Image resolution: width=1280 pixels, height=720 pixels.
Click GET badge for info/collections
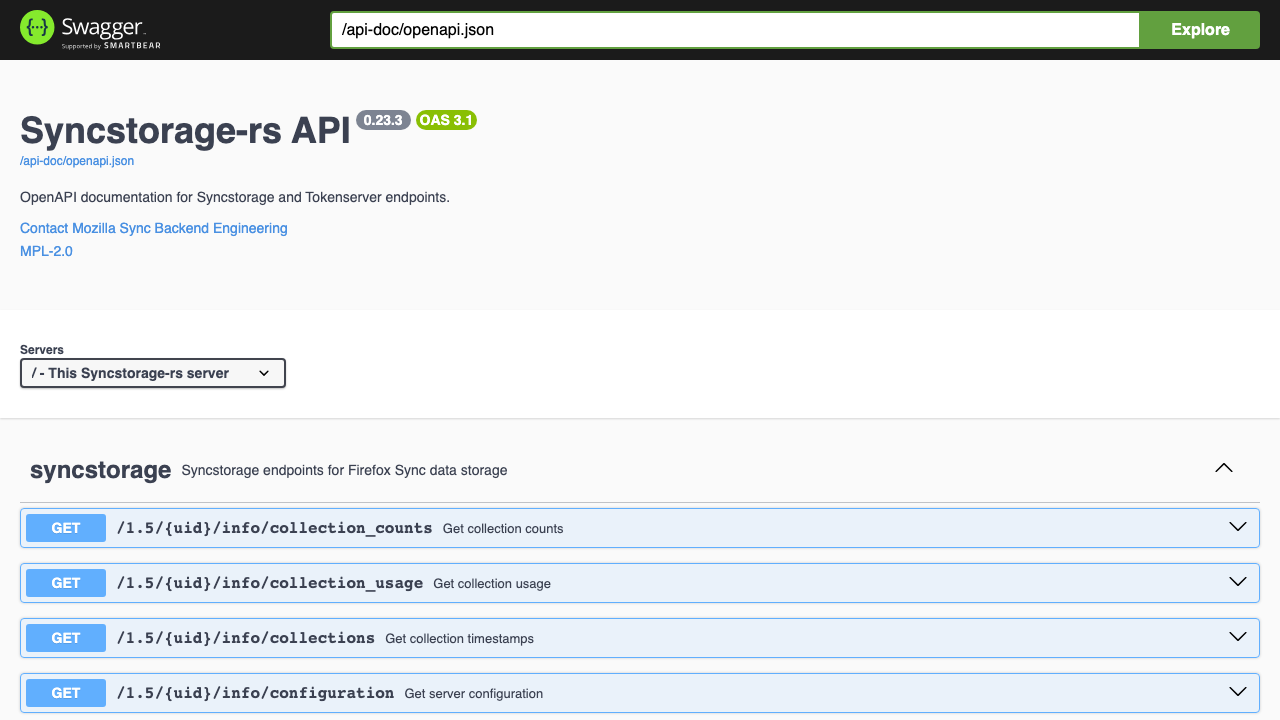(x=66, y=638)
